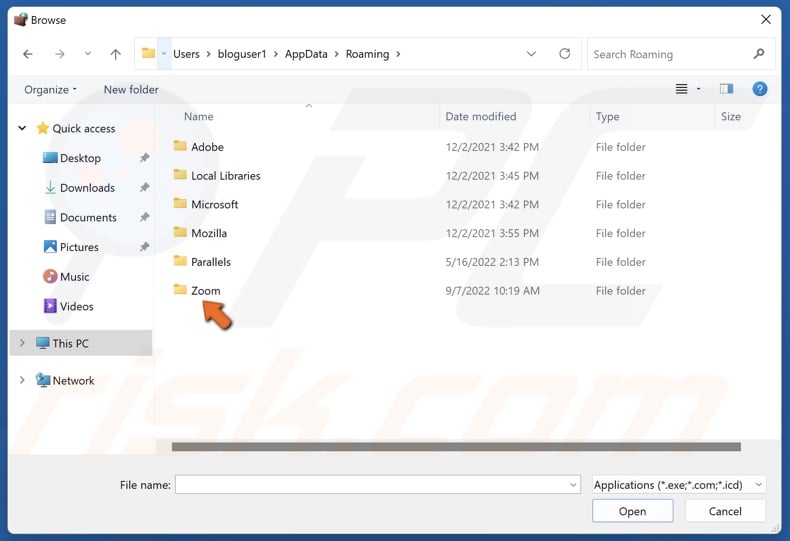
Task: Change the view layout icon
Action: click(681, 89)
